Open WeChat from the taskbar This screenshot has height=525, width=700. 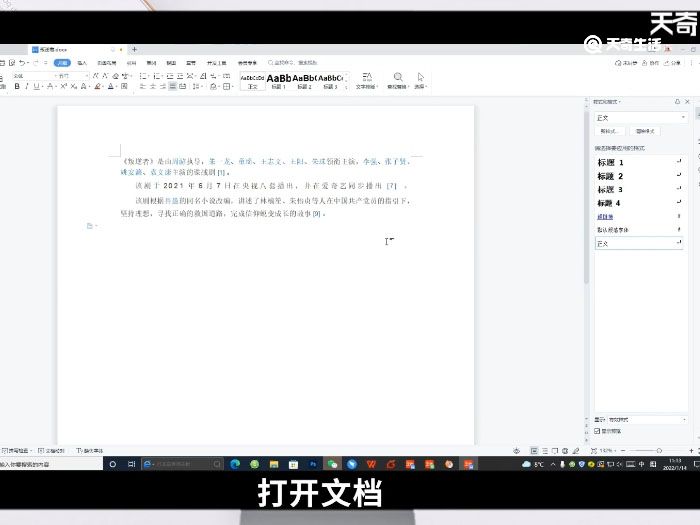[332, 464]
